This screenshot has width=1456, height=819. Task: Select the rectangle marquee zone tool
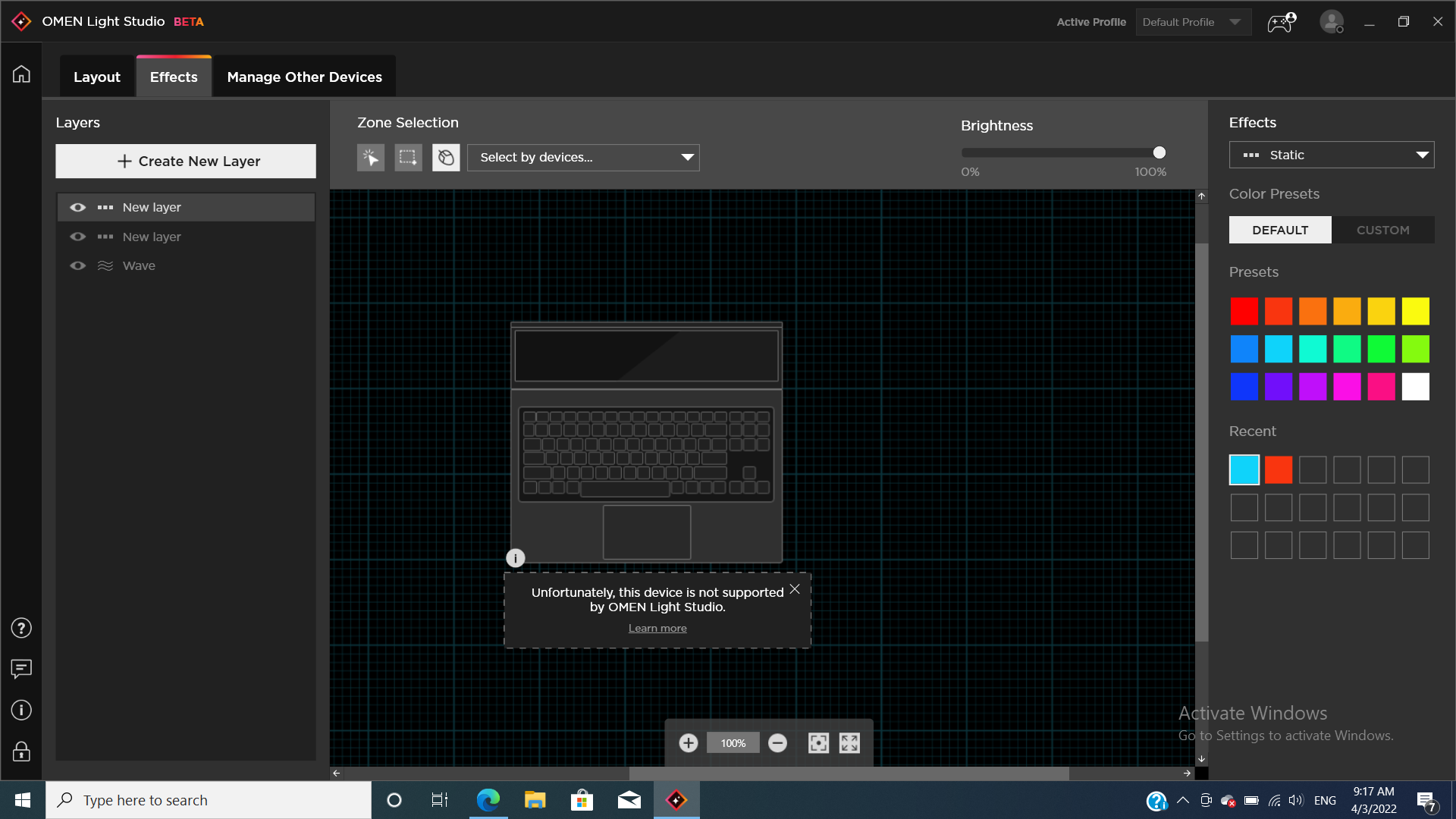pyautogui.click(x=408, y=158)
